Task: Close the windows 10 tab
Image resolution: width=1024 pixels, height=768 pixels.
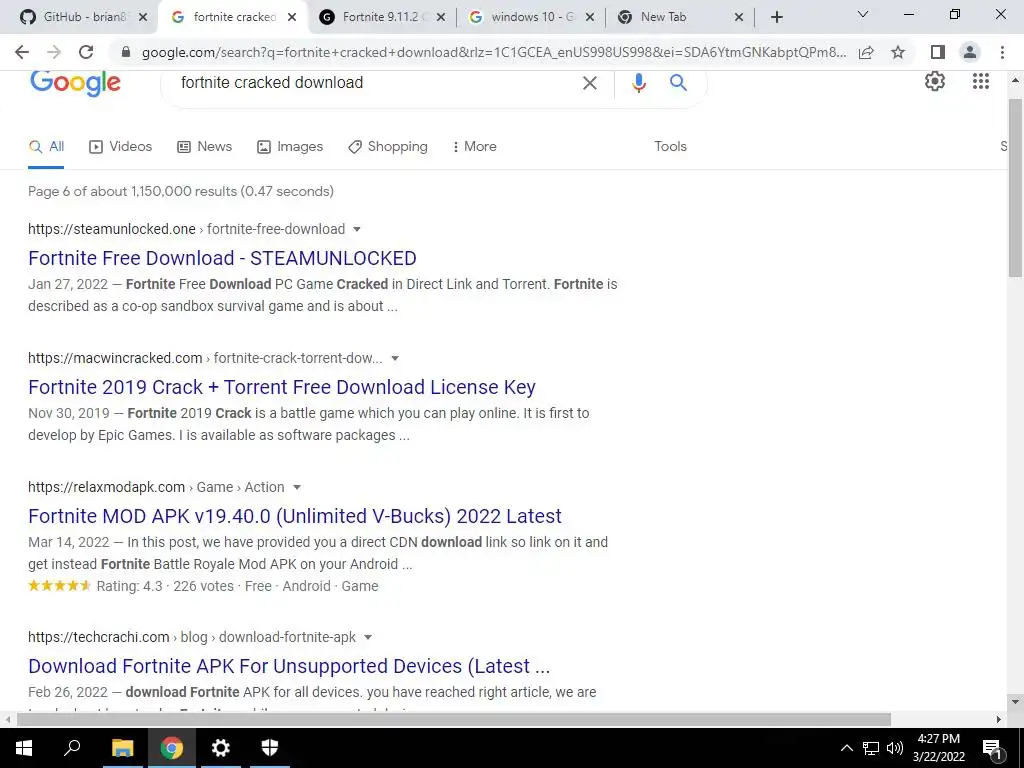Action: pos(590,17)
